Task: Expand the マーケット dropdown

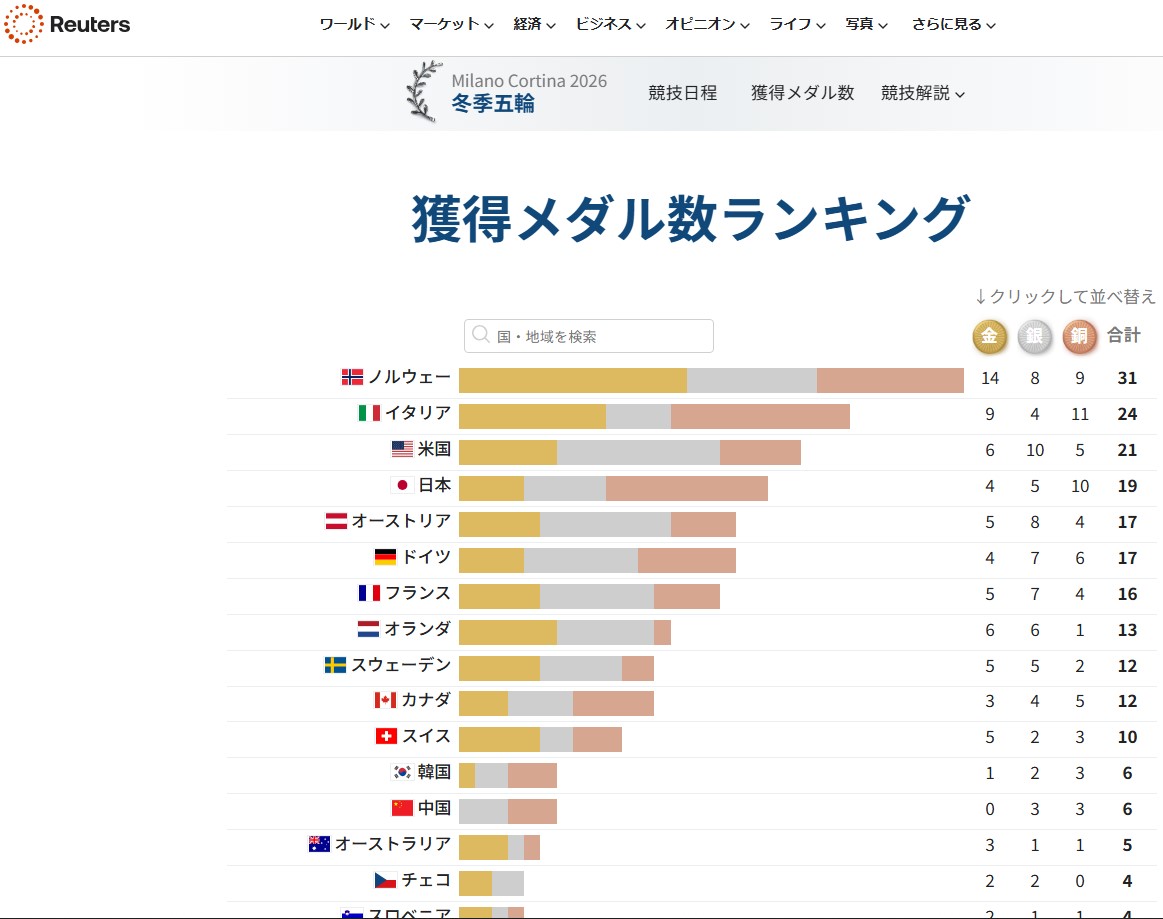Action: click(451, 24)
